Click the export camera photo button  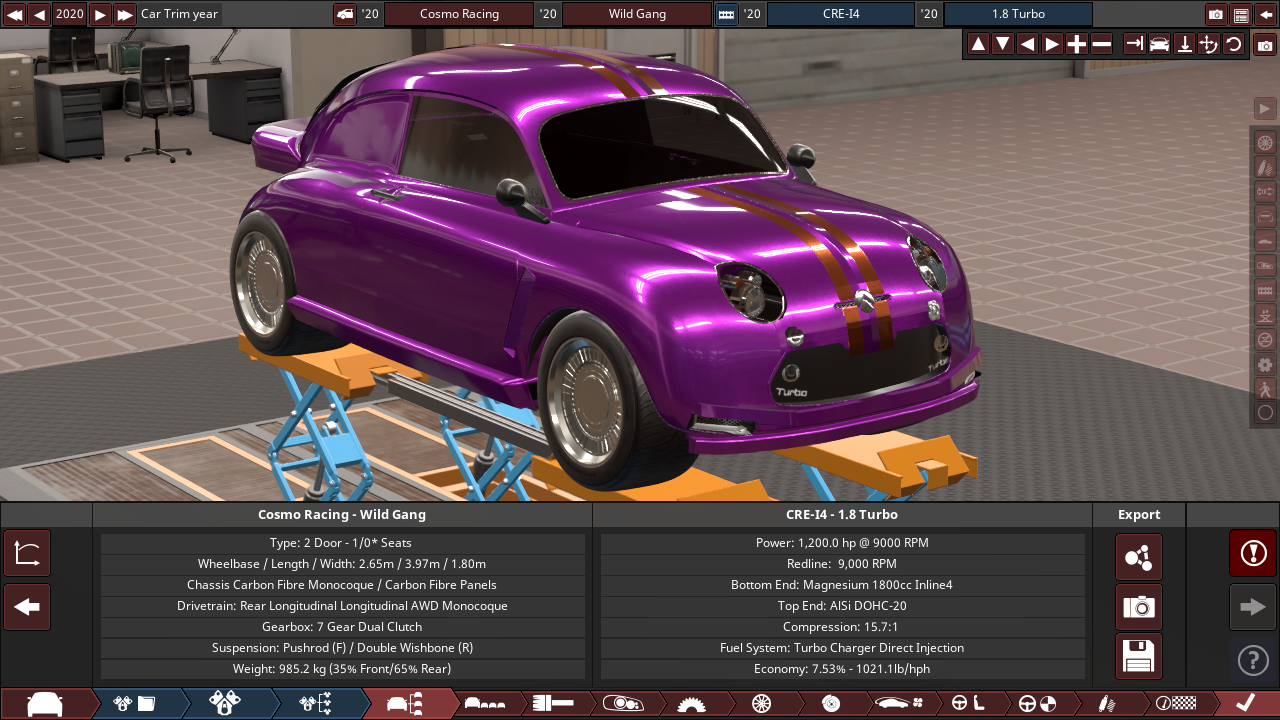click(x=1139, y=607)
